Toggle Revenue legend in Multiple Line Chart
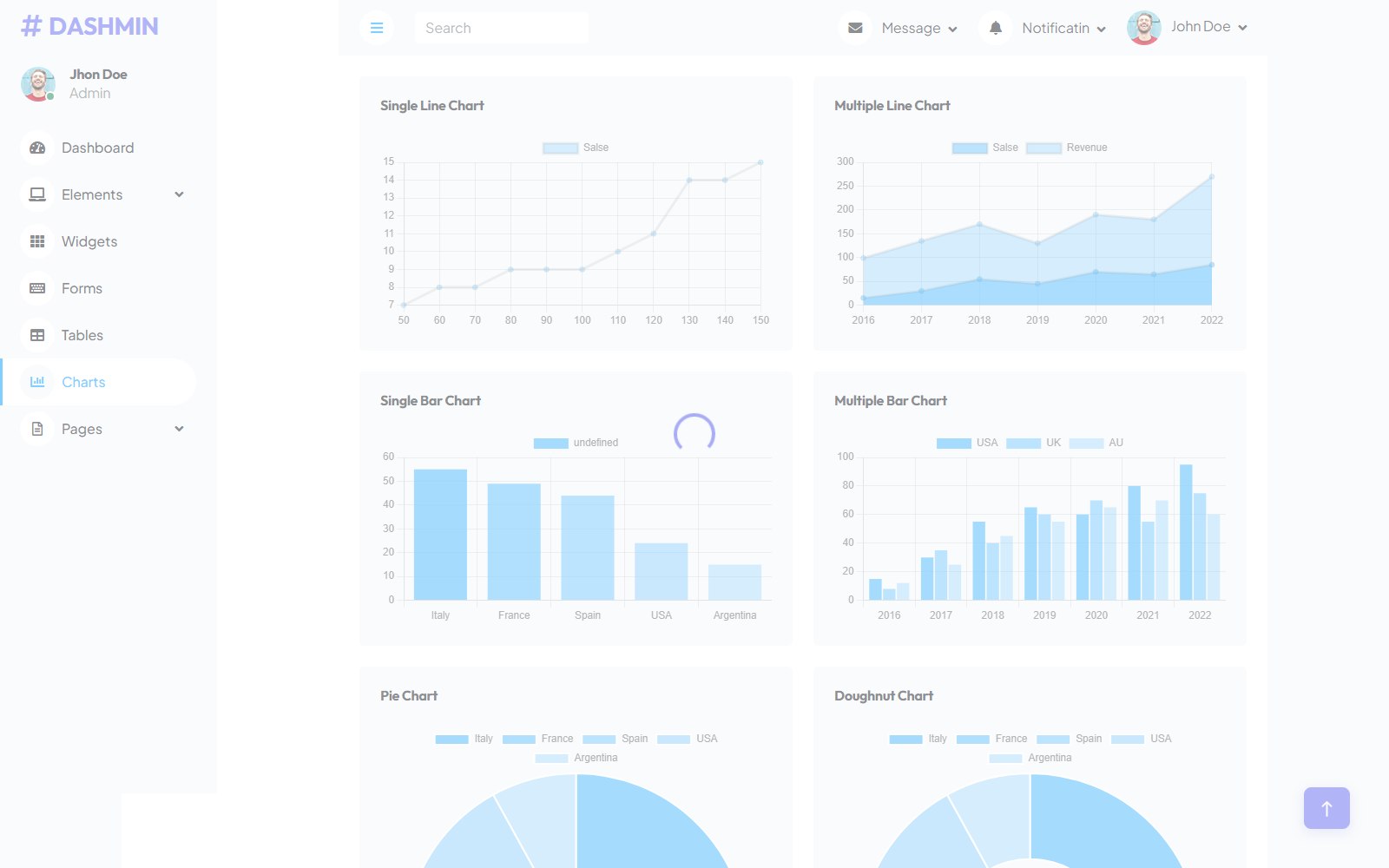This screenshot has height=868, width=1389. tap(1067, 148)
